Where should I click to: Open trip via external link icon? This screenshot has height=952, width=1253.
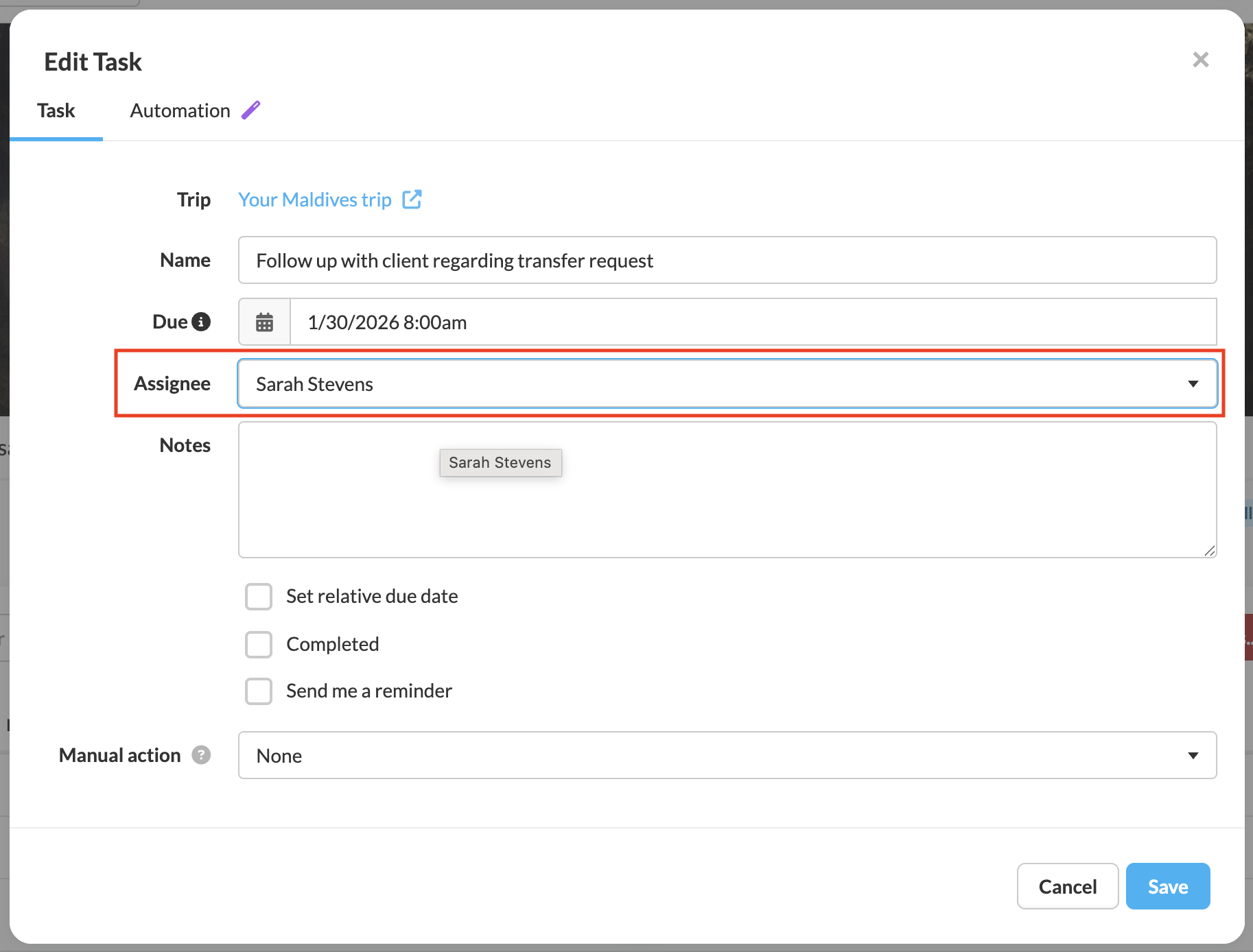point(412,200)
